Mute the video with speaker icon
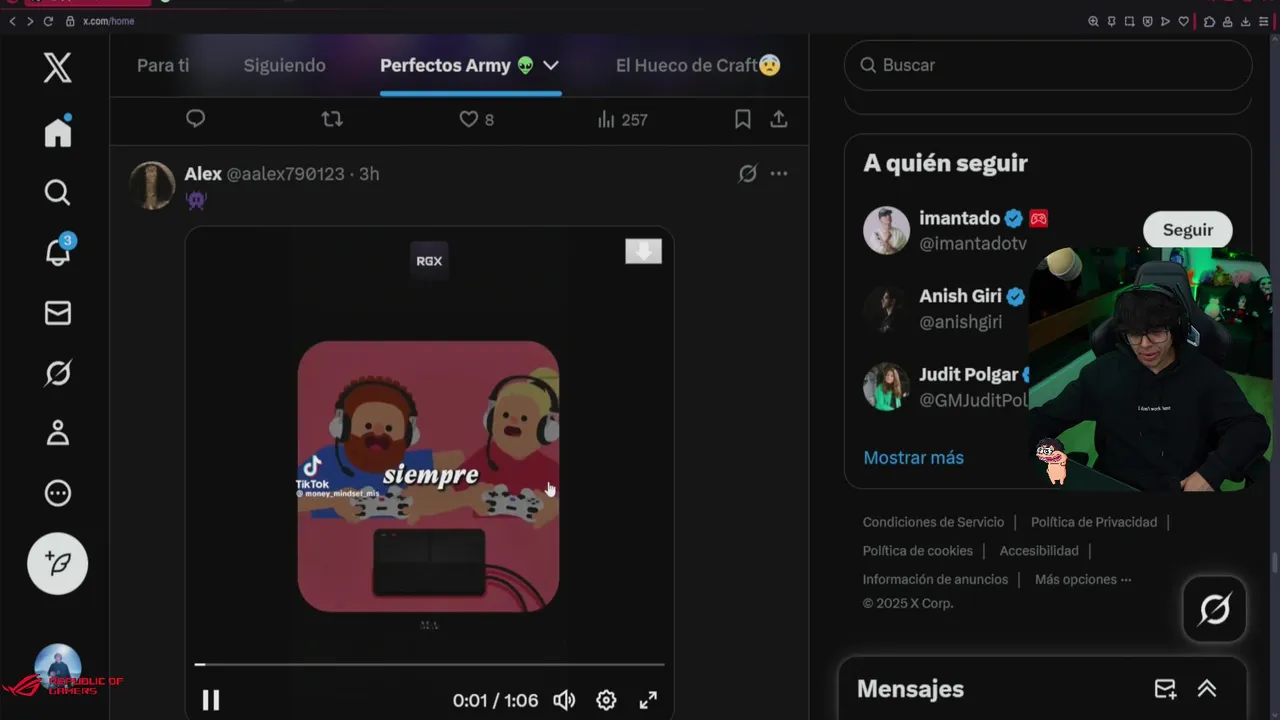The width and height of the screenshot is (1280, 720). 564,700
